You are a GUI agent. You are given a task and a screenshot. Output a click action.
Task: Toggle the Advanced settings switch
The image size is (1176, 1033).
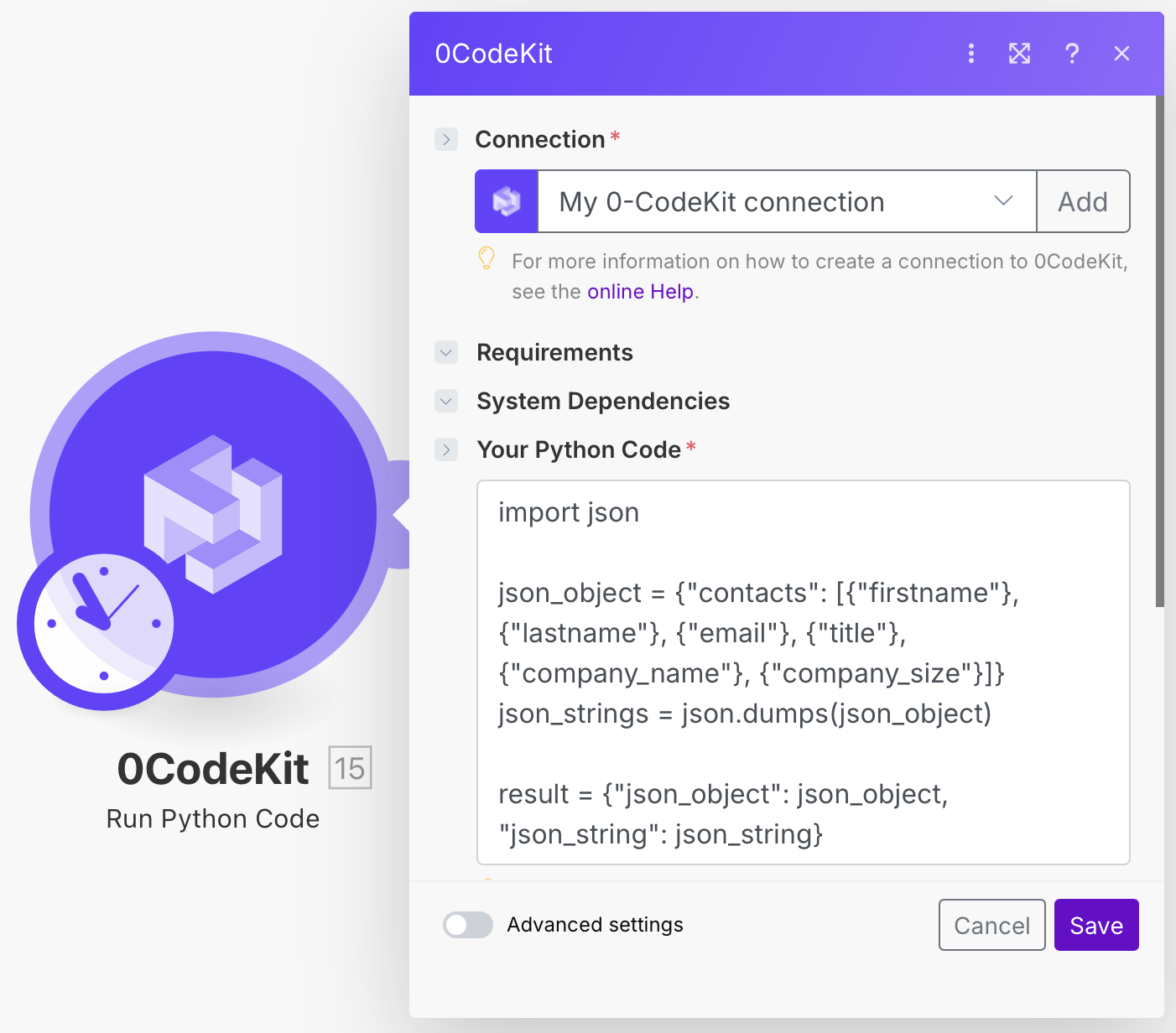(x=468, y=925)
